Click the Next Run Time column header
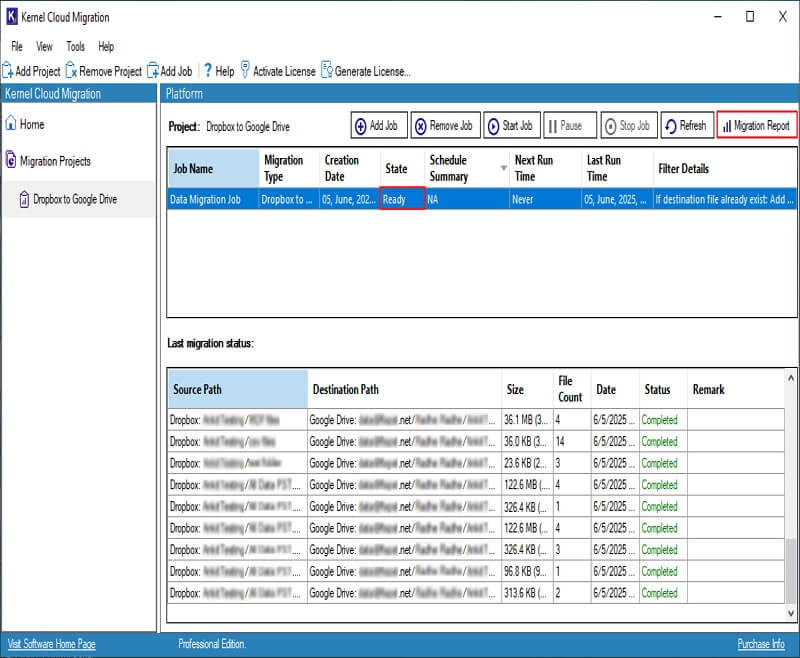800x658 pixels. 545,168
